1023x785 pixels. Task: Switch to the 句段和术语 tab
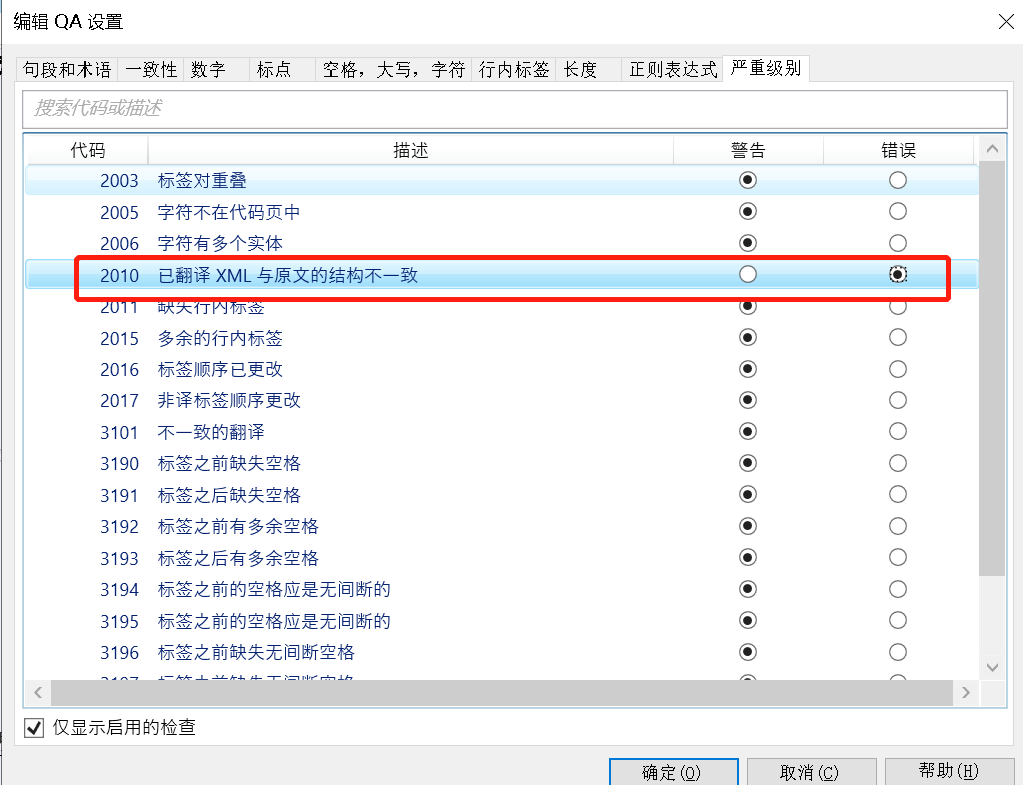click(x=67, y=69)
